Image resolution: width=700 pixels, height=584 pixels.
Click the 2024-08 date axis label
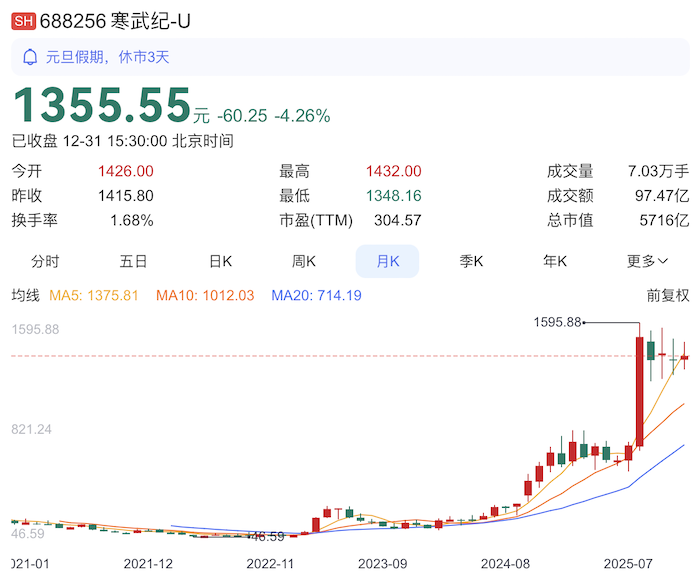click(x=505, y=563)
